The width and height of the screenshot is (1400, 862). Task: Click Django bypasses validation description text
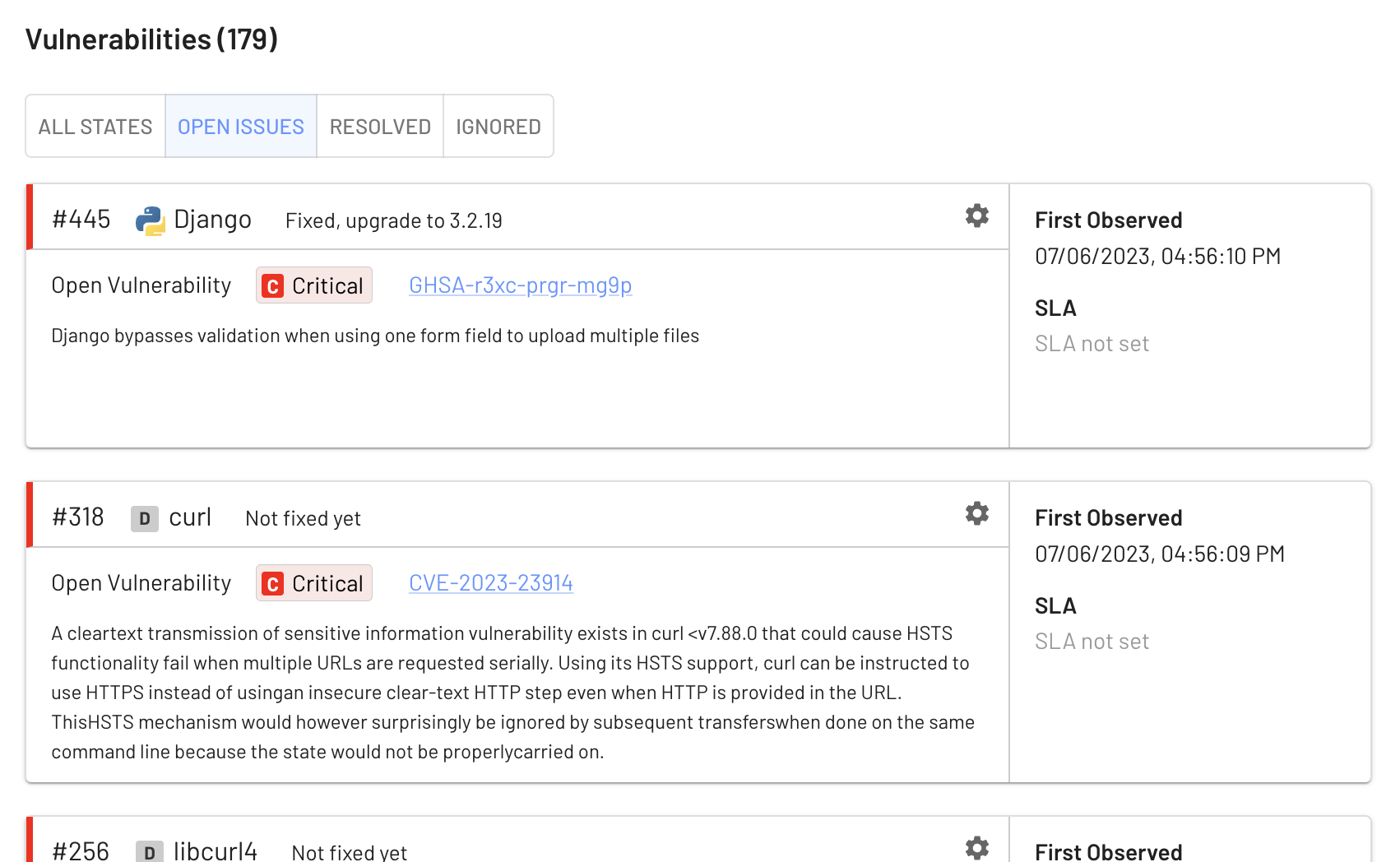coord(375,336)
